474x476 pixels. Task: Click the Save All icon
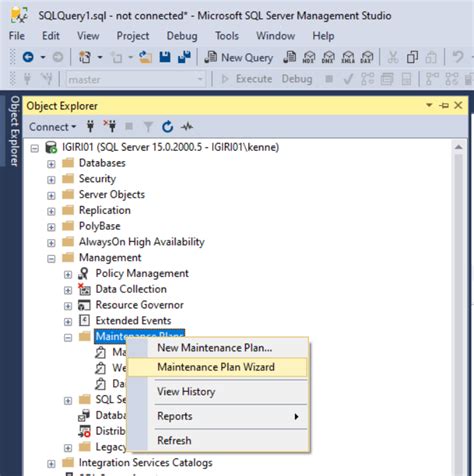tap(184, 57)
